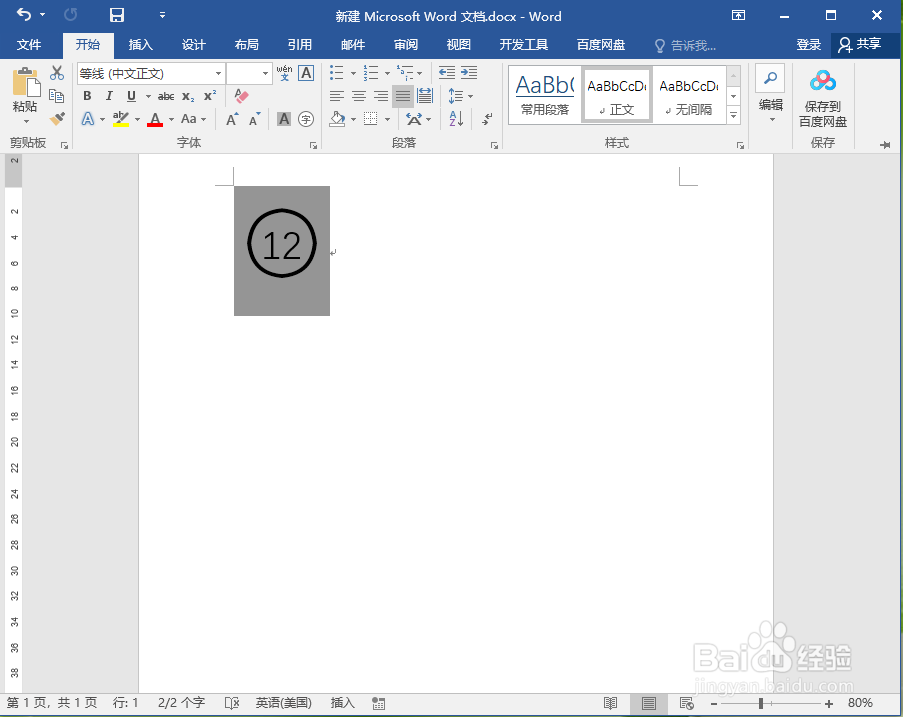Viewport: 903px width, 717px height.
Task: Open the line spacing dropdown
Action: click(461, 96)
